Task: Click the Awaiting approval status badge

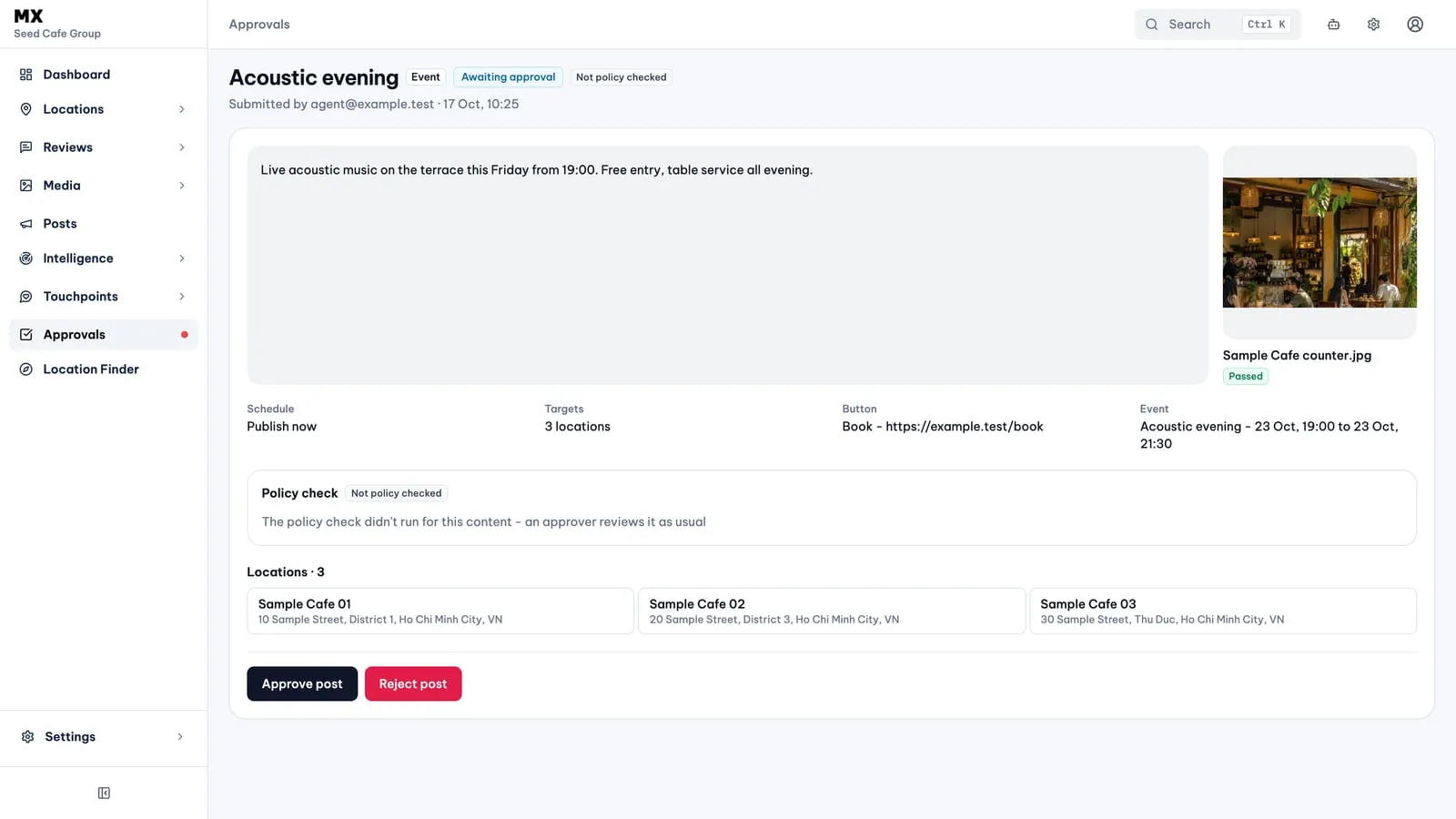Action: tap(508, 77)
